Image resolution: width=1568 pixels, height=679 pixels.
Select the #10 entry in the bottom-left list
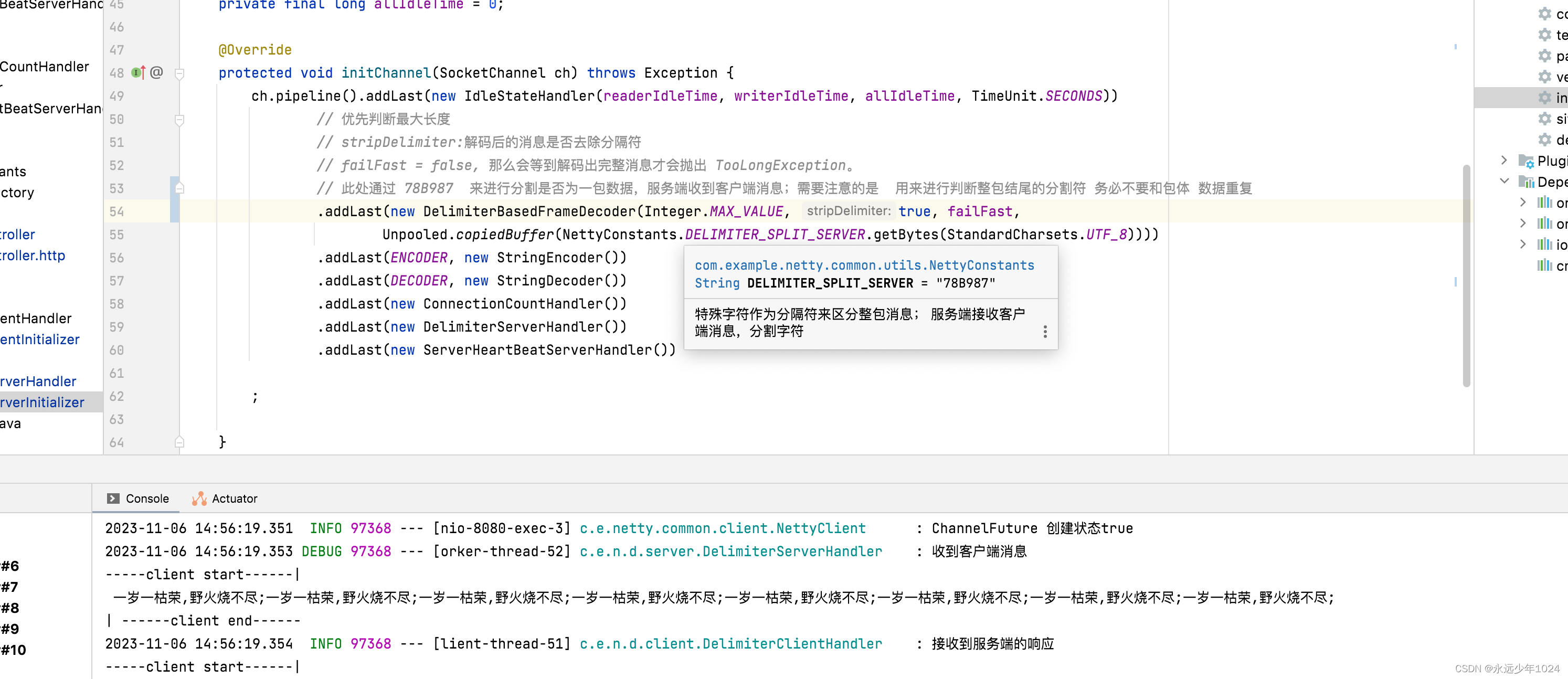click(14, 650)
